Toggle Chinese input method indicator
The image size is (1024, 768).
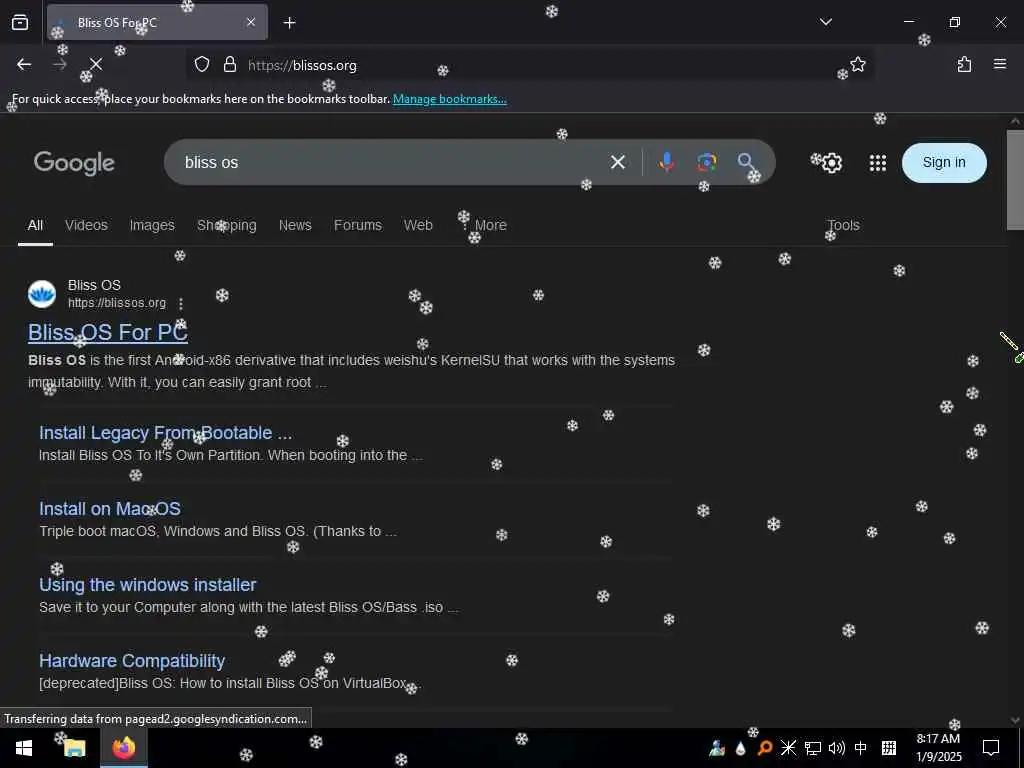(x=861, y=748)
